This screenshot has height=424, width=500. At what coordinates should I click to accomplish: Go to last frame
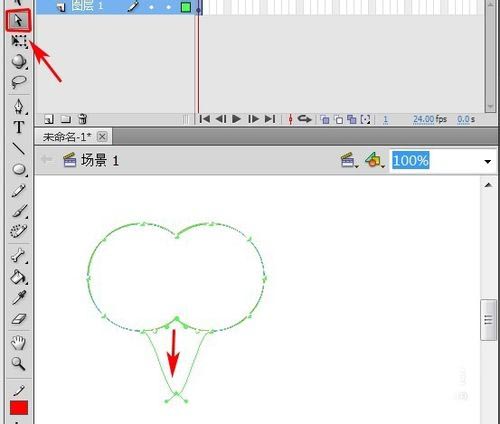(x=270, y=119)
